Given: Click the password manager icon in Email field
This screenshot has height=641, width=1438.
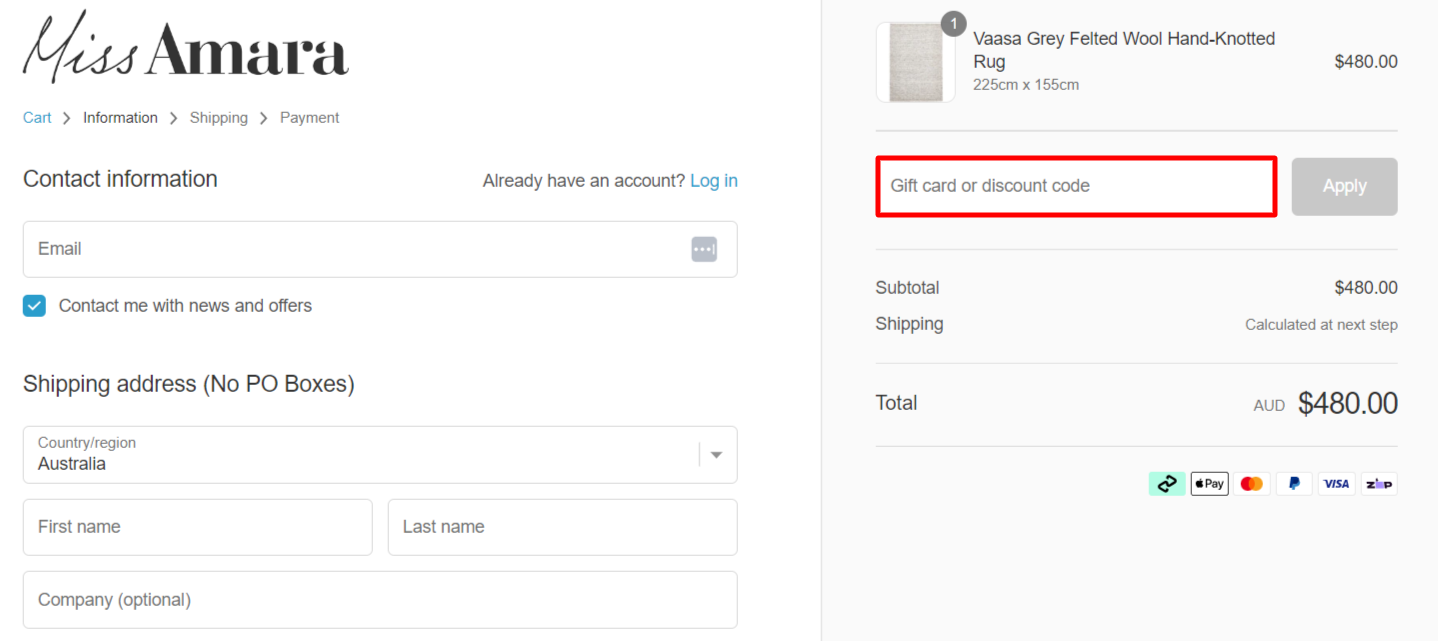Looking at the screenshot, I should (x=704, y=249).
